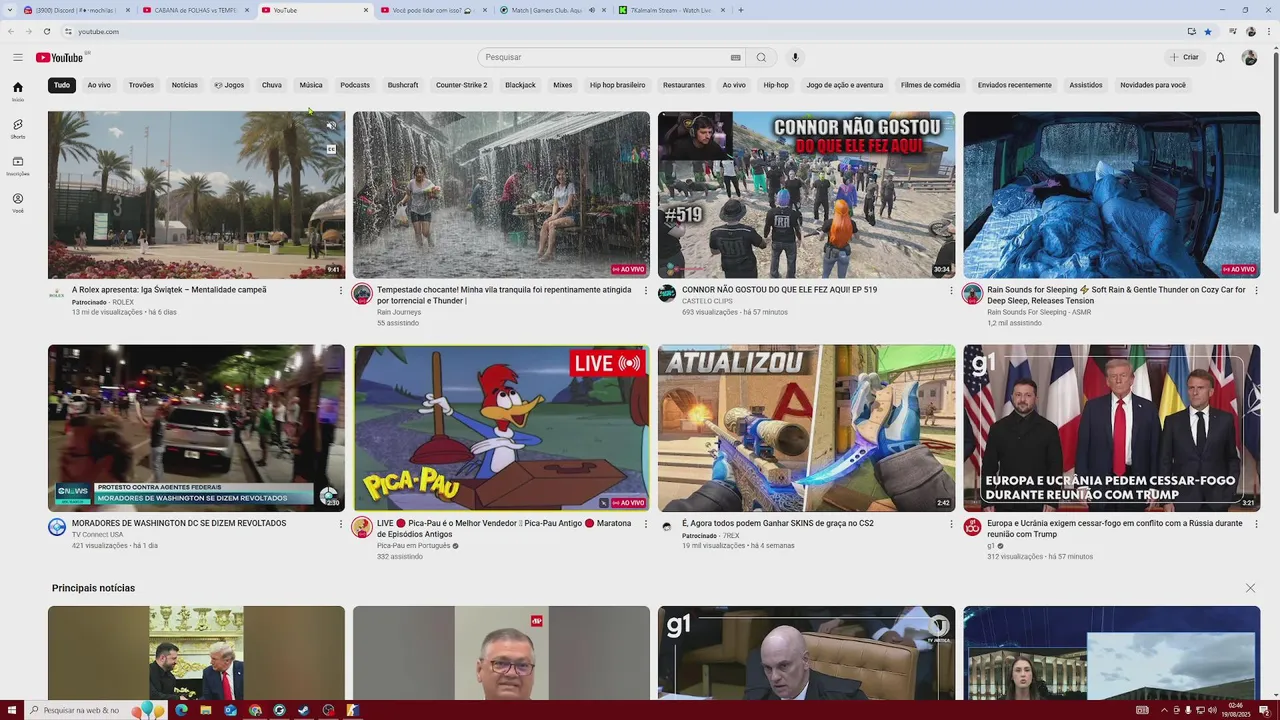Open CASTELO CLIPS channel name link

(x=707, y=301)
